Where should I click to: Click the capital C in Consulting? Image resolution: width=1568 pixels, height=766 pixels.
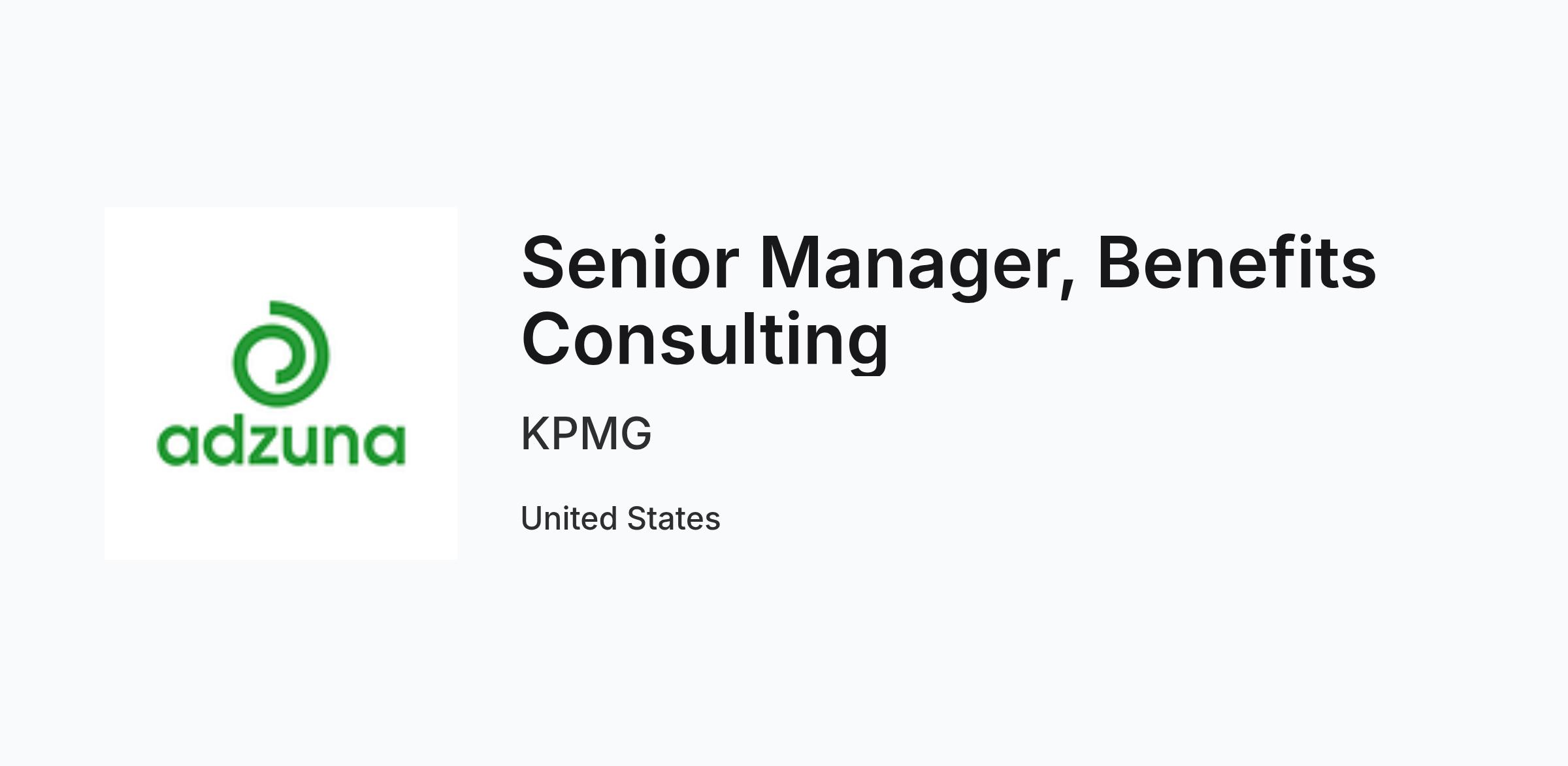(x=547, y=338)
